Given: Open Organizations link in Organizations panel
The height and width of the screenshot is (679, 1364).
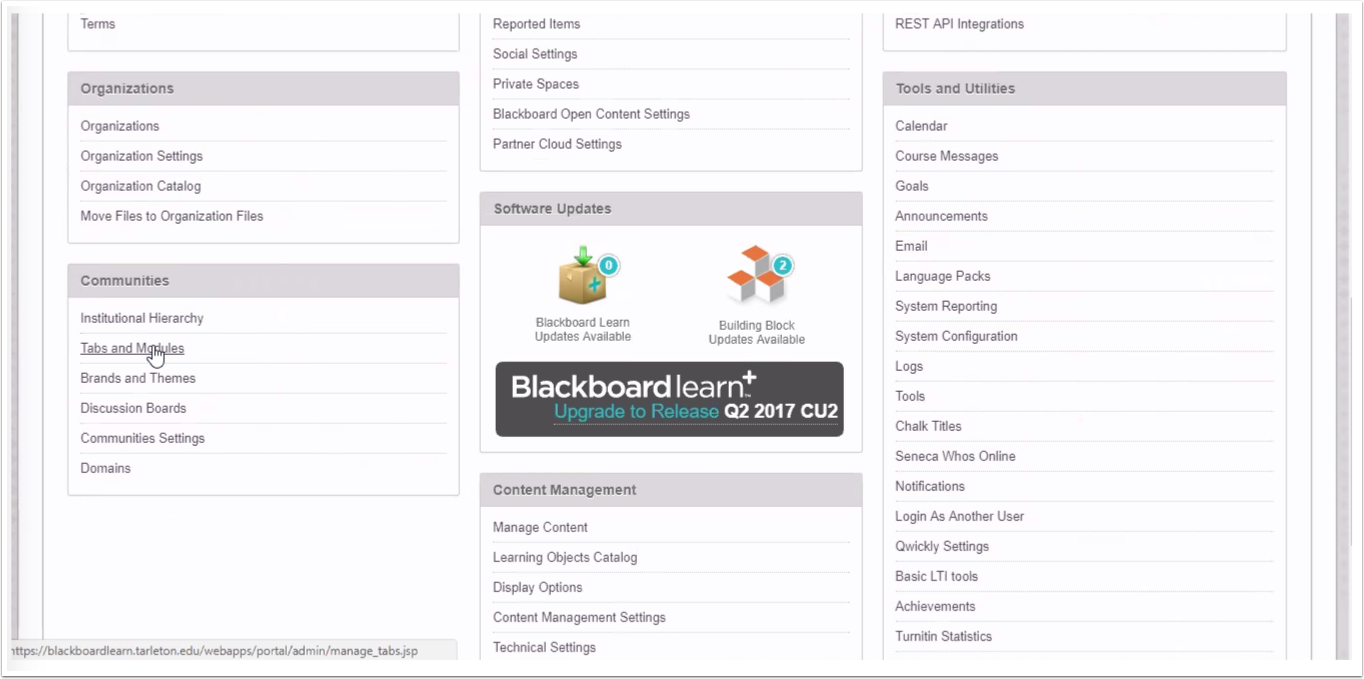Looking at the screenshot, I should 119,126.
